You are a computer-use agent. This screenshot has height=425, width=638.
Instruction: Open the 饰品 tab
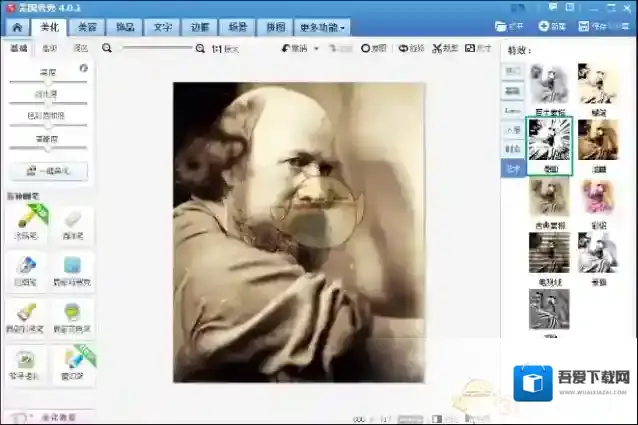click(125, 27)
